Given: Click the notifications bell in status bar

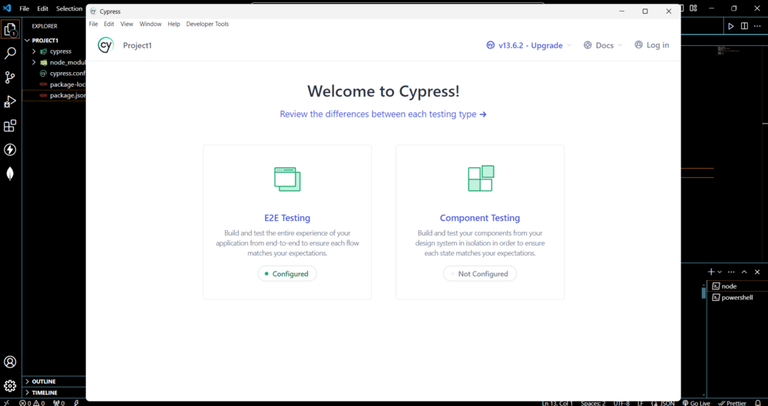Looking at the screenshot, I should 759,403.
